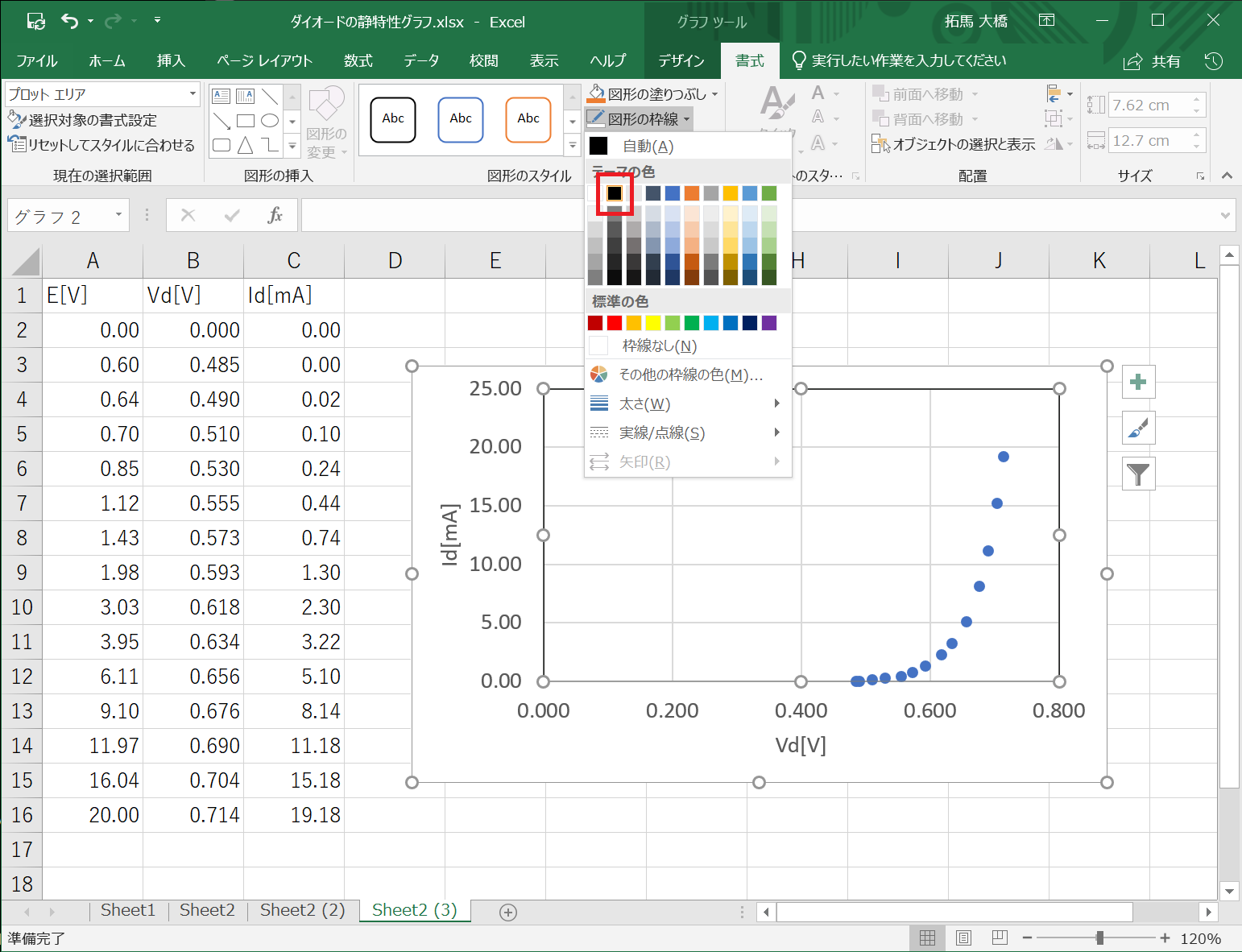The height and width of the screenshot is (952, 1242).
Task: Click the shape height field 7.62 cm
Action: tap(1149, 105)
